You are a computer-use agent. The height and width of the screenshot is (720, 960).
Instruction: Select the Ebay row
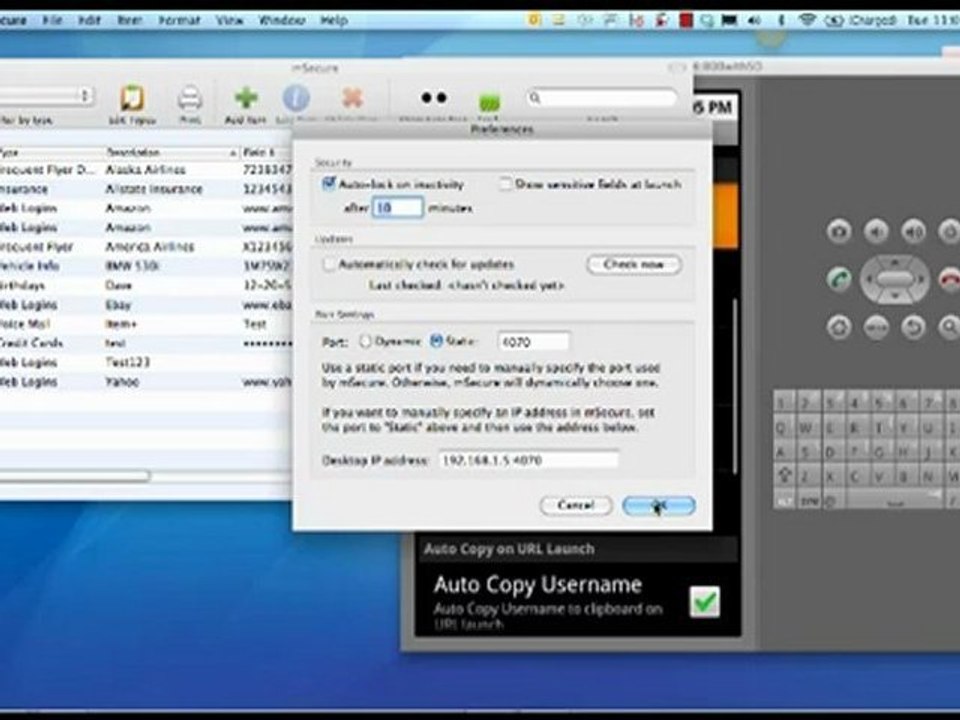146,304
